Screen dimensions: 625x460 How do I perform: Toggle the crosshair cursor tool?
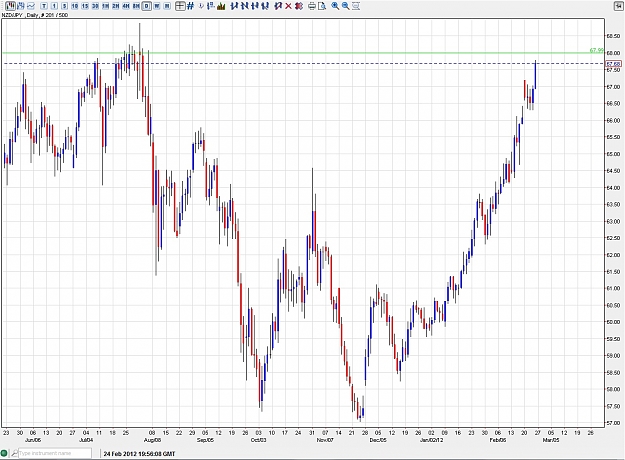click(180, 6)
